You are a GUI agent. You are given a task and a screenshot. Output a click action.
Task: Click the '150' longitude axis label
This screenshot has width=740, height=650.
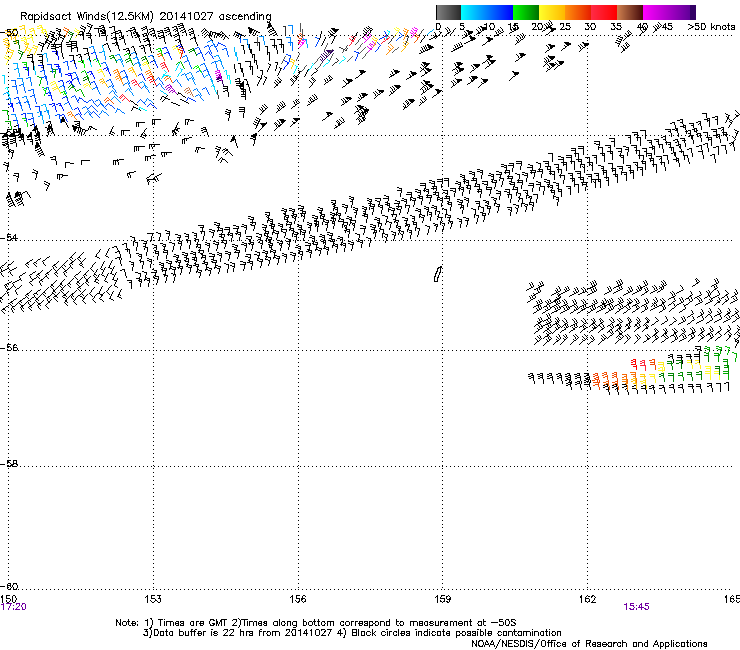(x=8, y=599)
